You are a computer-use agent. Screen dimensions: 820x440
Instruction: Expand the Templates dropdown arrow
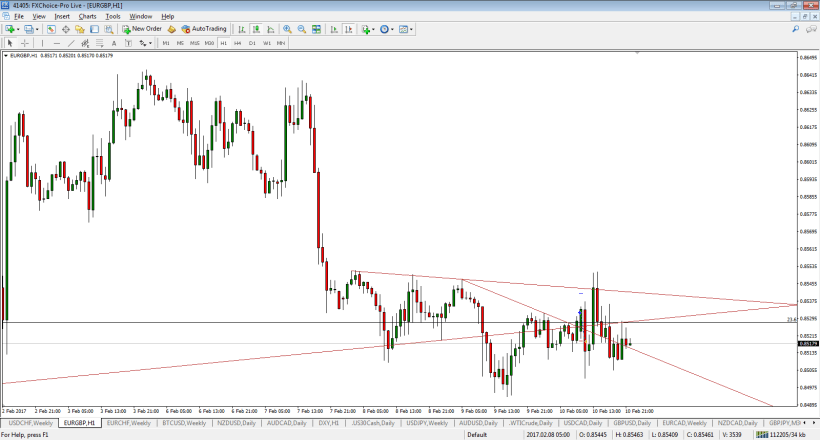412,29
